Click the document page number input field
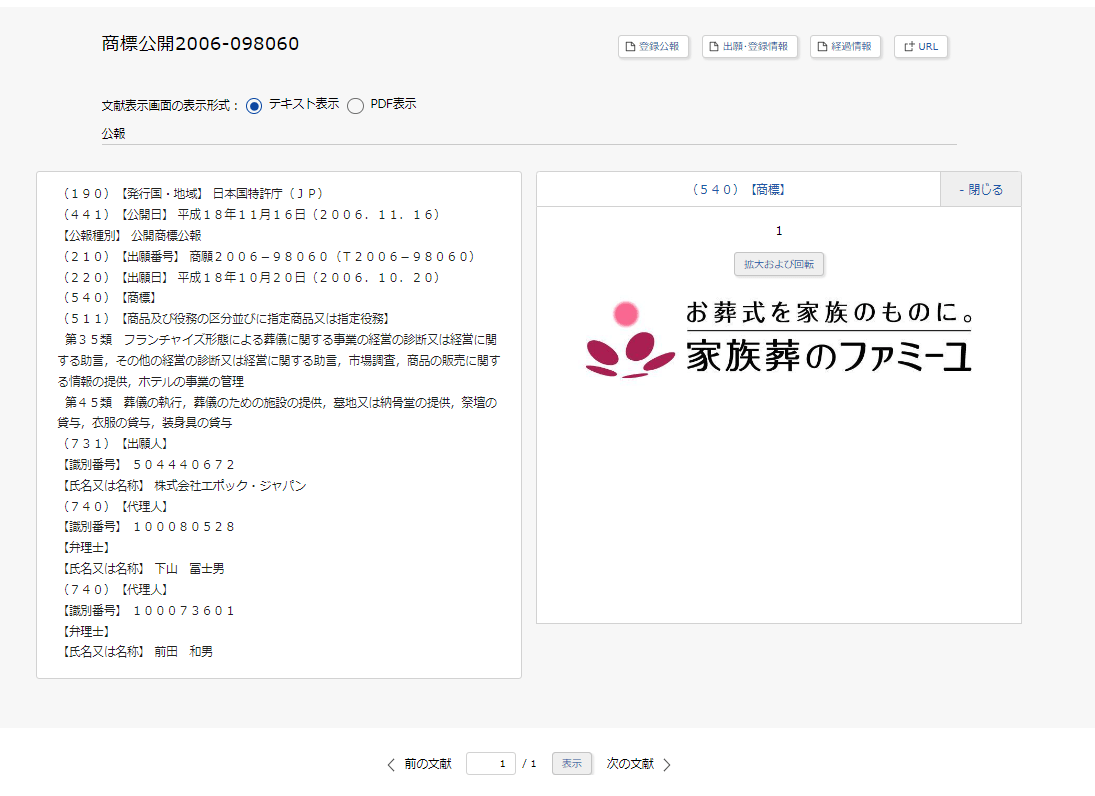The width and height of the screenshot is (1095, 796). click(x=490, y=764)
